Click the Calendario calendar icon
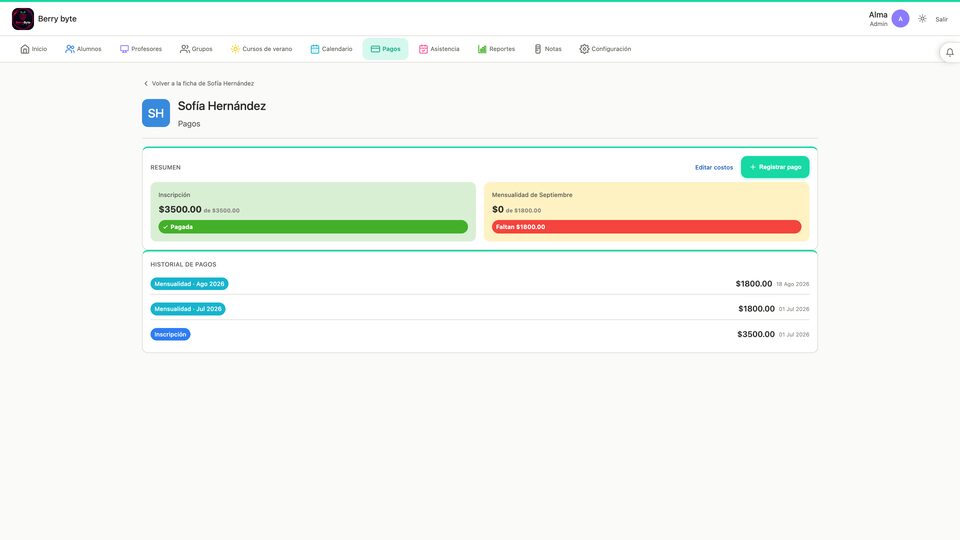960x540 pixels. (x=315, y=49)
